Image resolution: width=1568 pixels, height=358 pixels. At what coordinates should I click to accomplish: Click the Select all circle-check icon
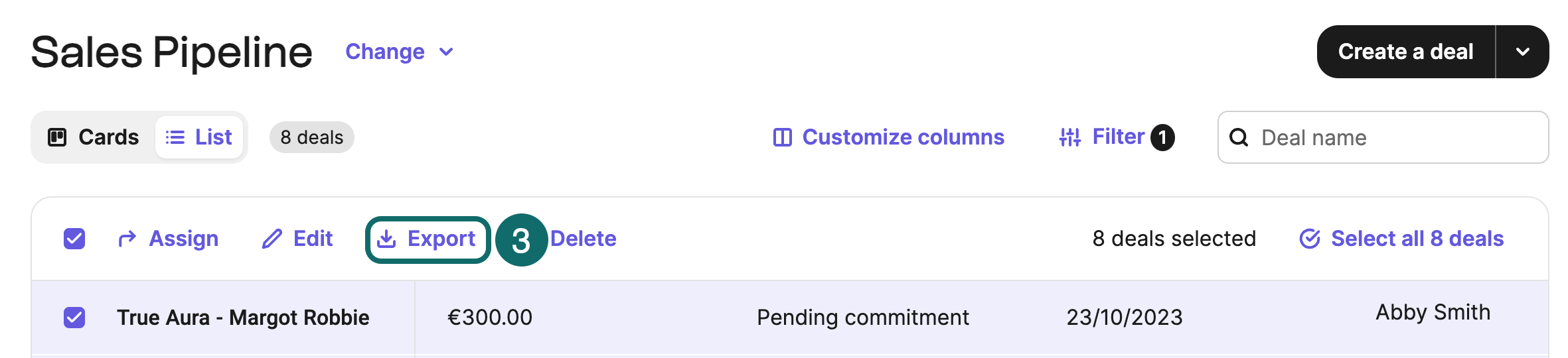pos(1310,239)
